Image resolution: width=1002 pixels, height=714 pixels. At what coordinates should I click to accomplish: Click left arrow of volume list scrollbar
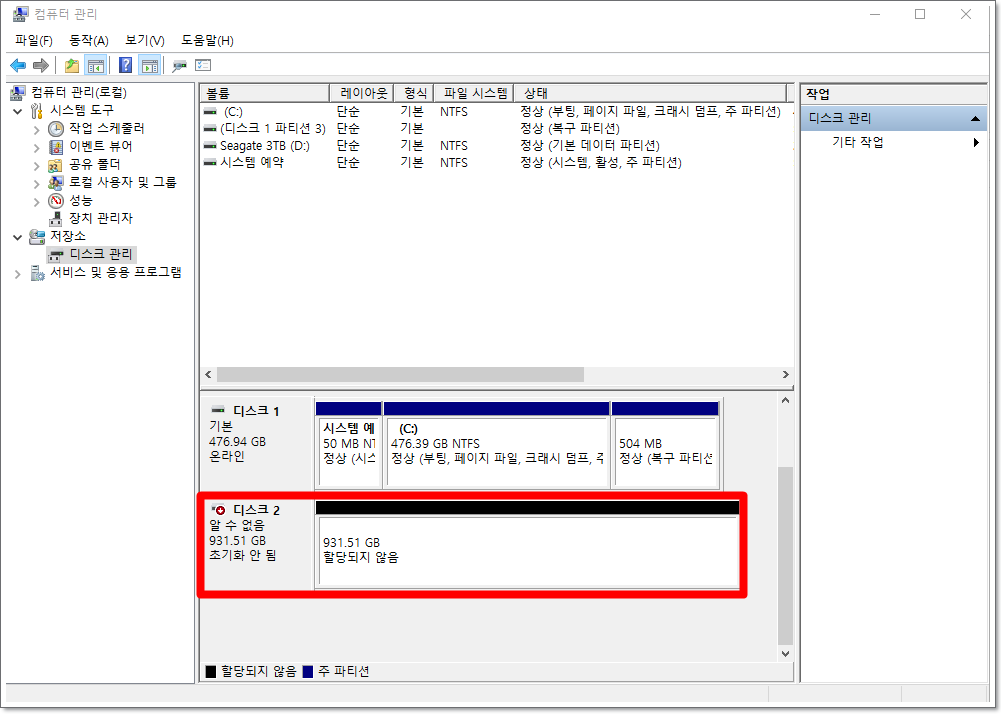pyautogui.click(x=208, y=375)
